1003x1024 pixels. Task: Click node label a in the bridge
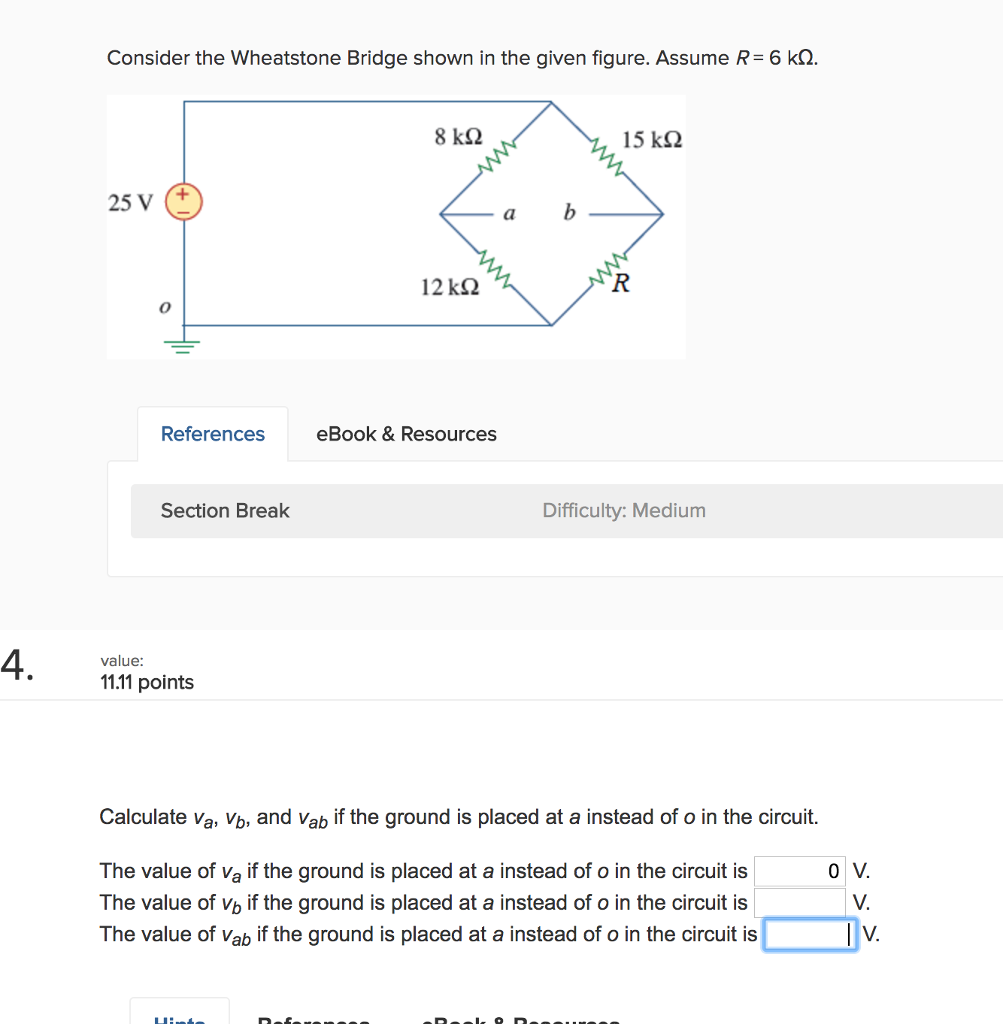[x=510, y=213]
